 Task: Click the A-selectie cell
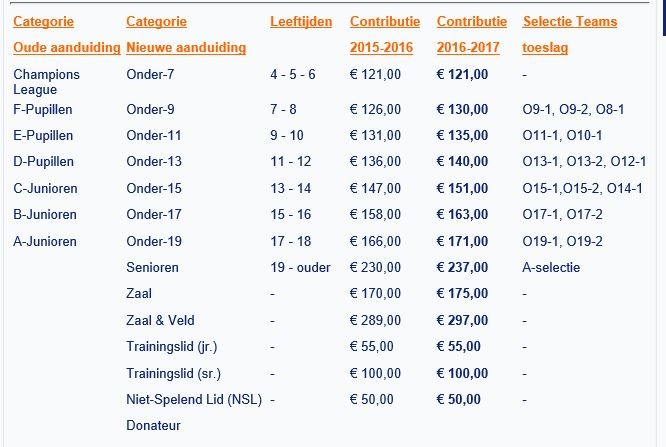click(551, 267)
